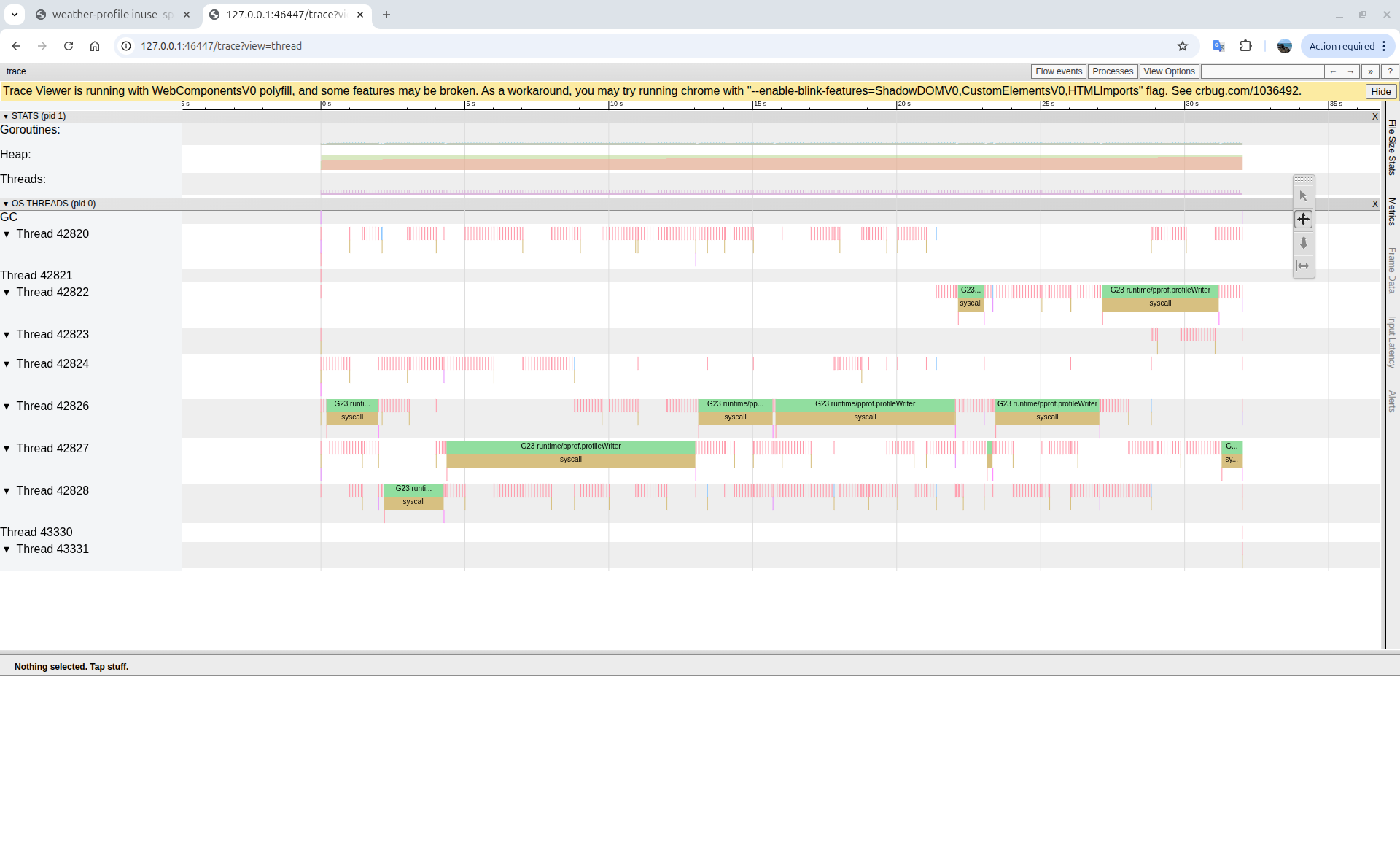Open trace viewer help

tap(1390, 71)
